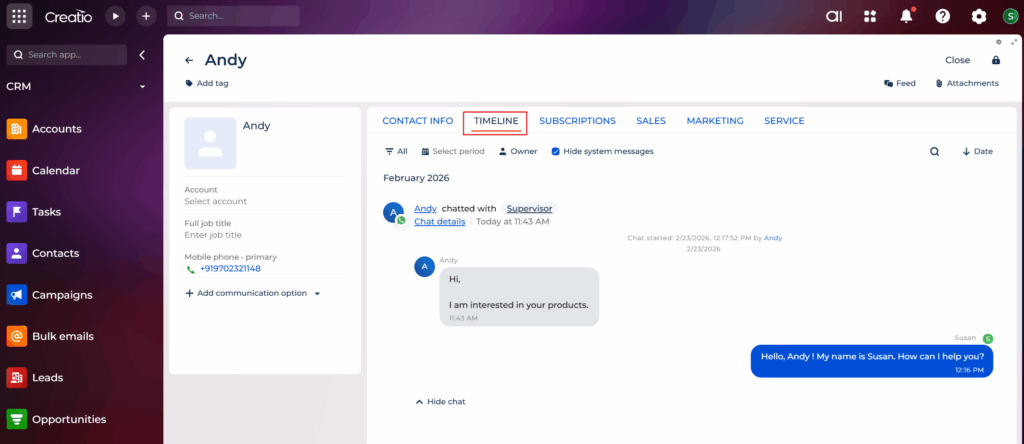Viewport: 1024px width, 444px height.
Task: Expand the CRM workplace dropdown
Action: (x=142, y=87)
